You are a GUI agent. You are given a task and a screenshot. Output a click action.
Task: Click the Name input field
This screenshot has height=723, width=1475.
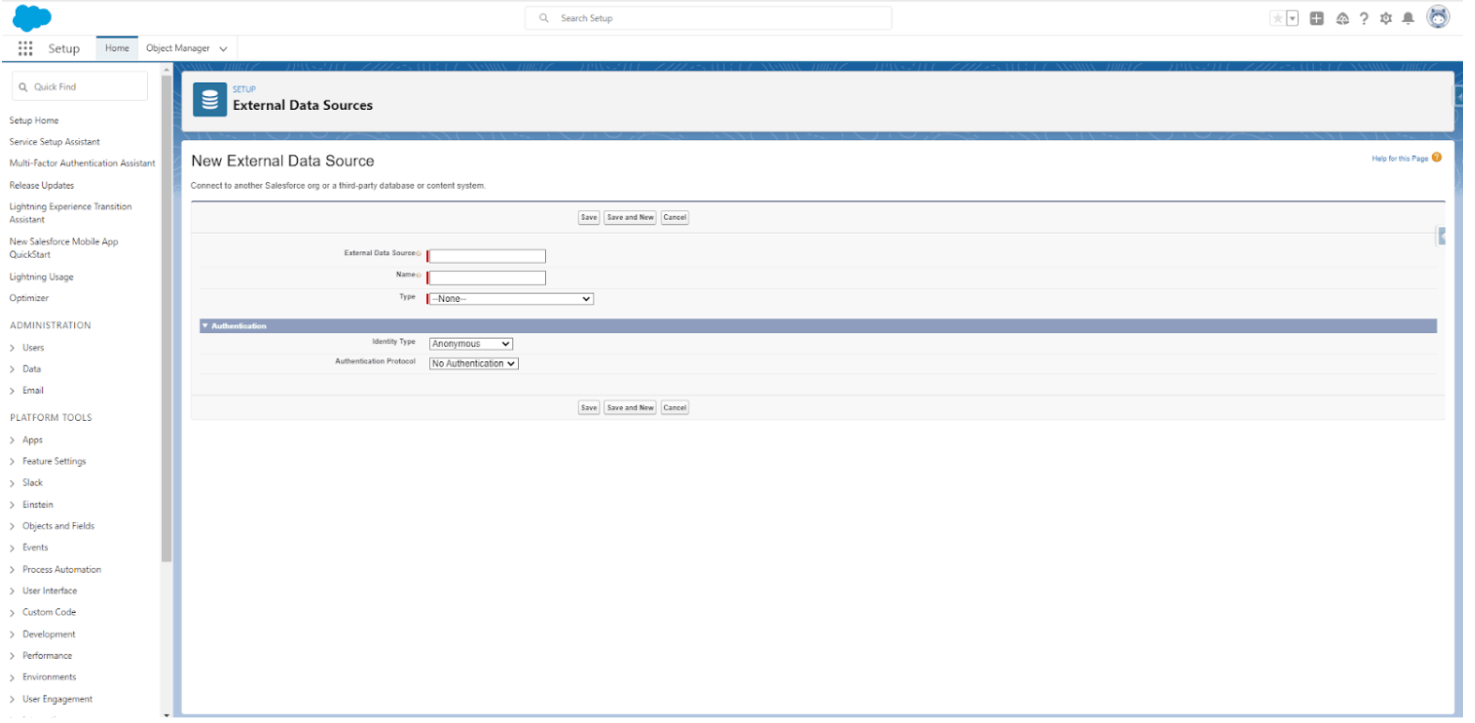[486, 277]
